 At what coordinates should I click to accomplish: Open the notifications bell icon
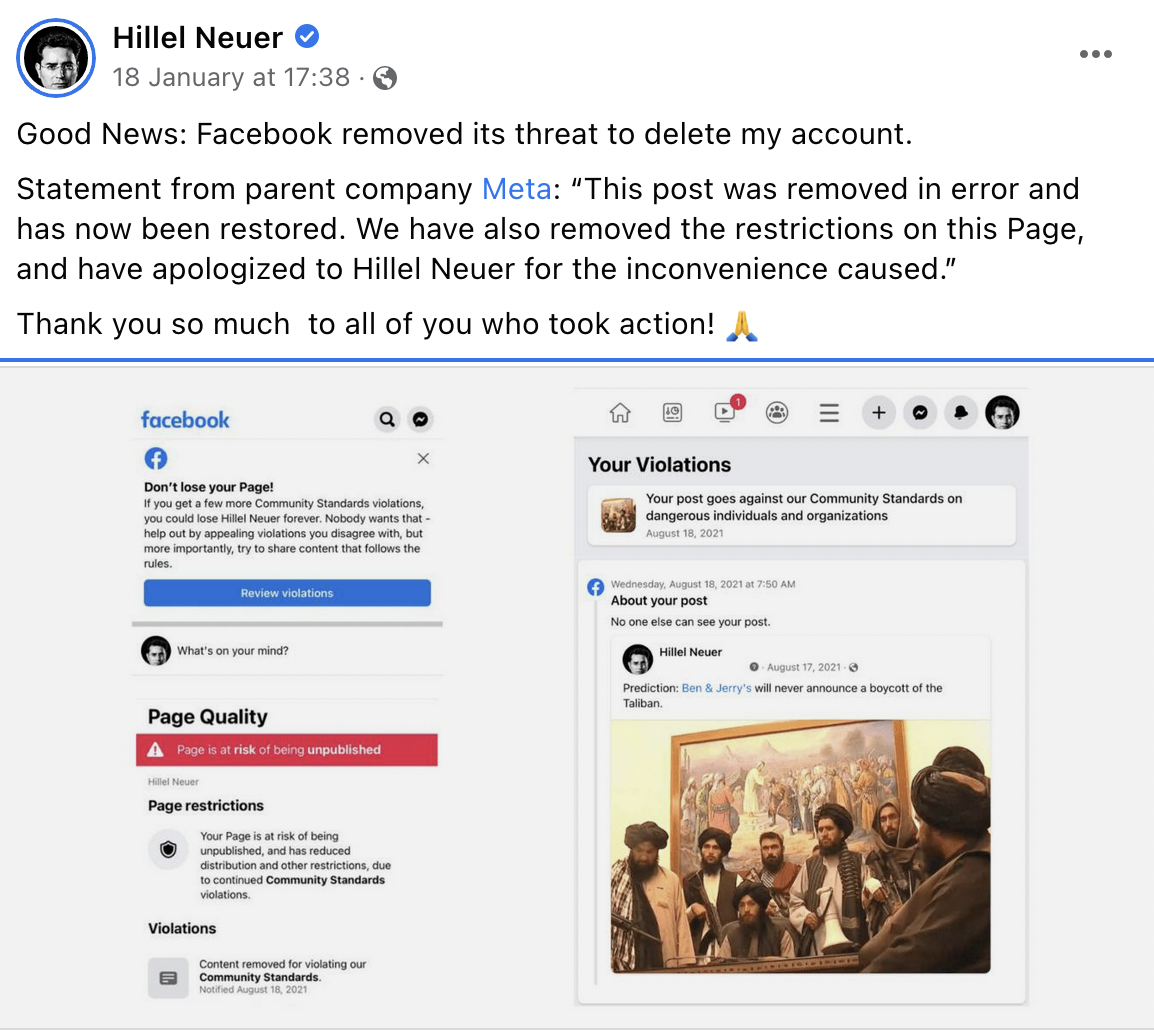960,413
